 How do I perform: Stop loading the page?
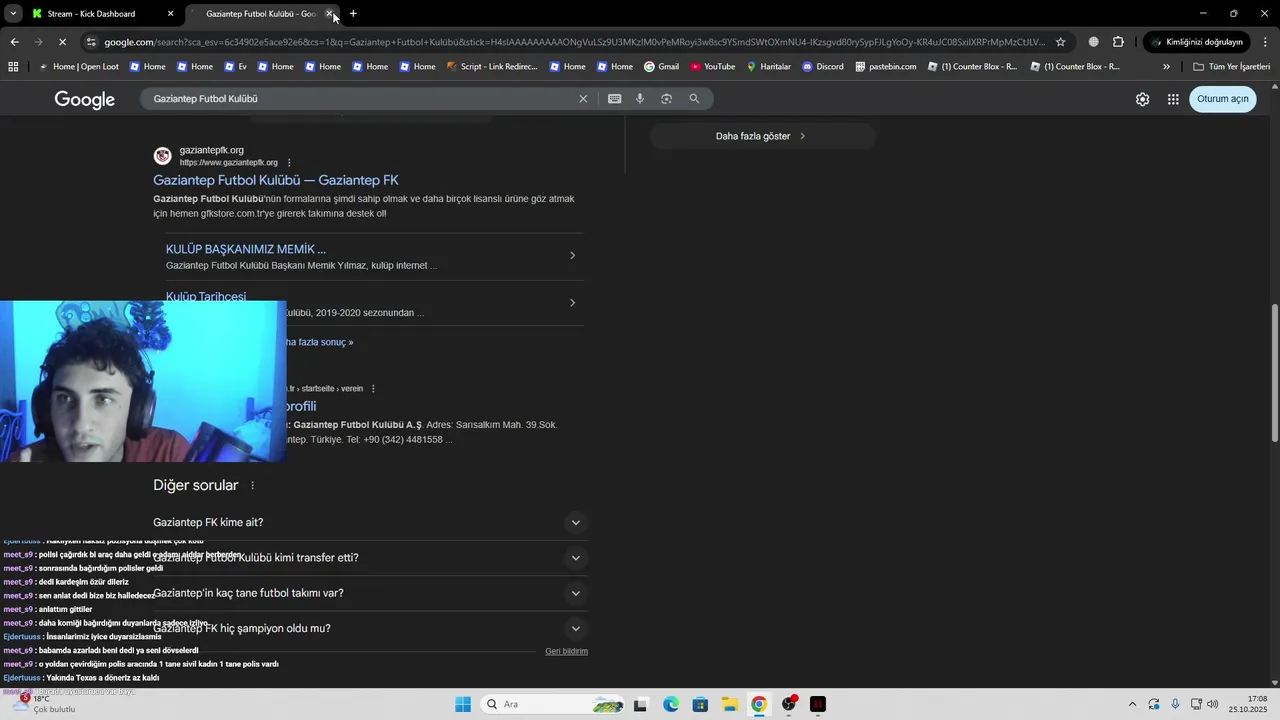[x=62, y=42]
